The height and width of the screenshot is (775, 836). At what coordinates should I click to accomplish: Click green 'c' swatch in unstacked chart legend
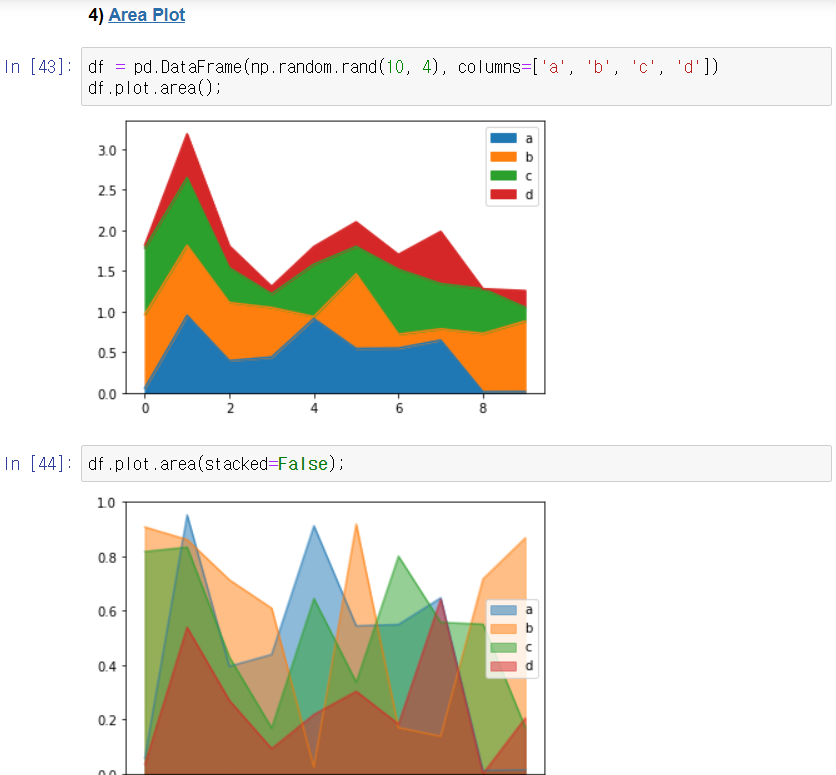[x=503, y=647]
